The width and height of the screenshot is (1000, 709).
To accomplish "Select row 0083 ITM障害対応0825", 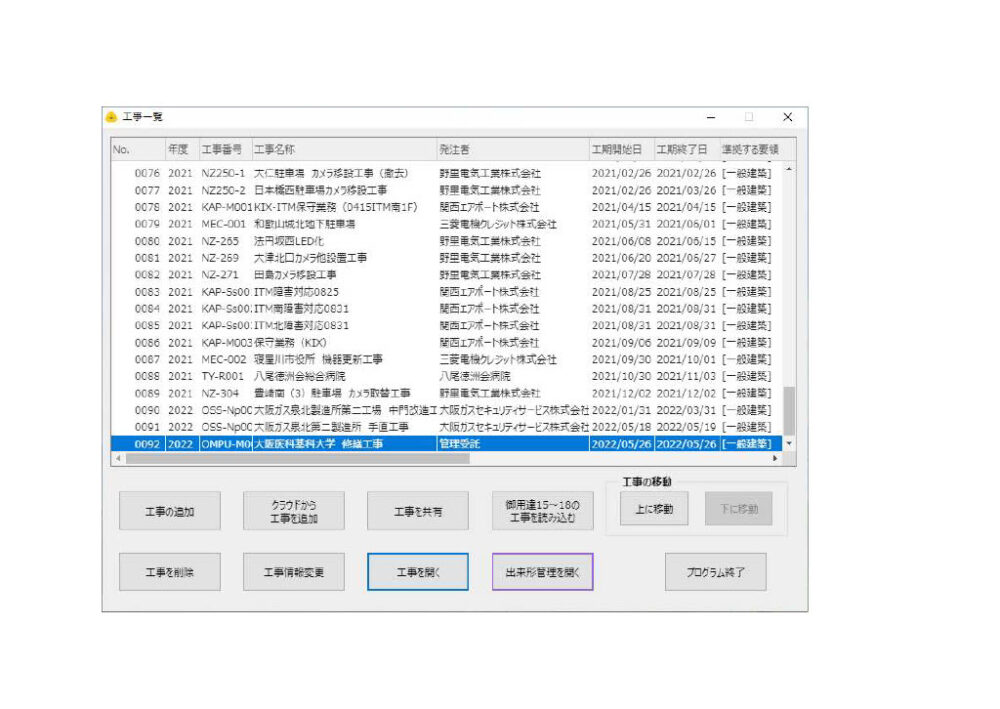I will tap(446, 291).
